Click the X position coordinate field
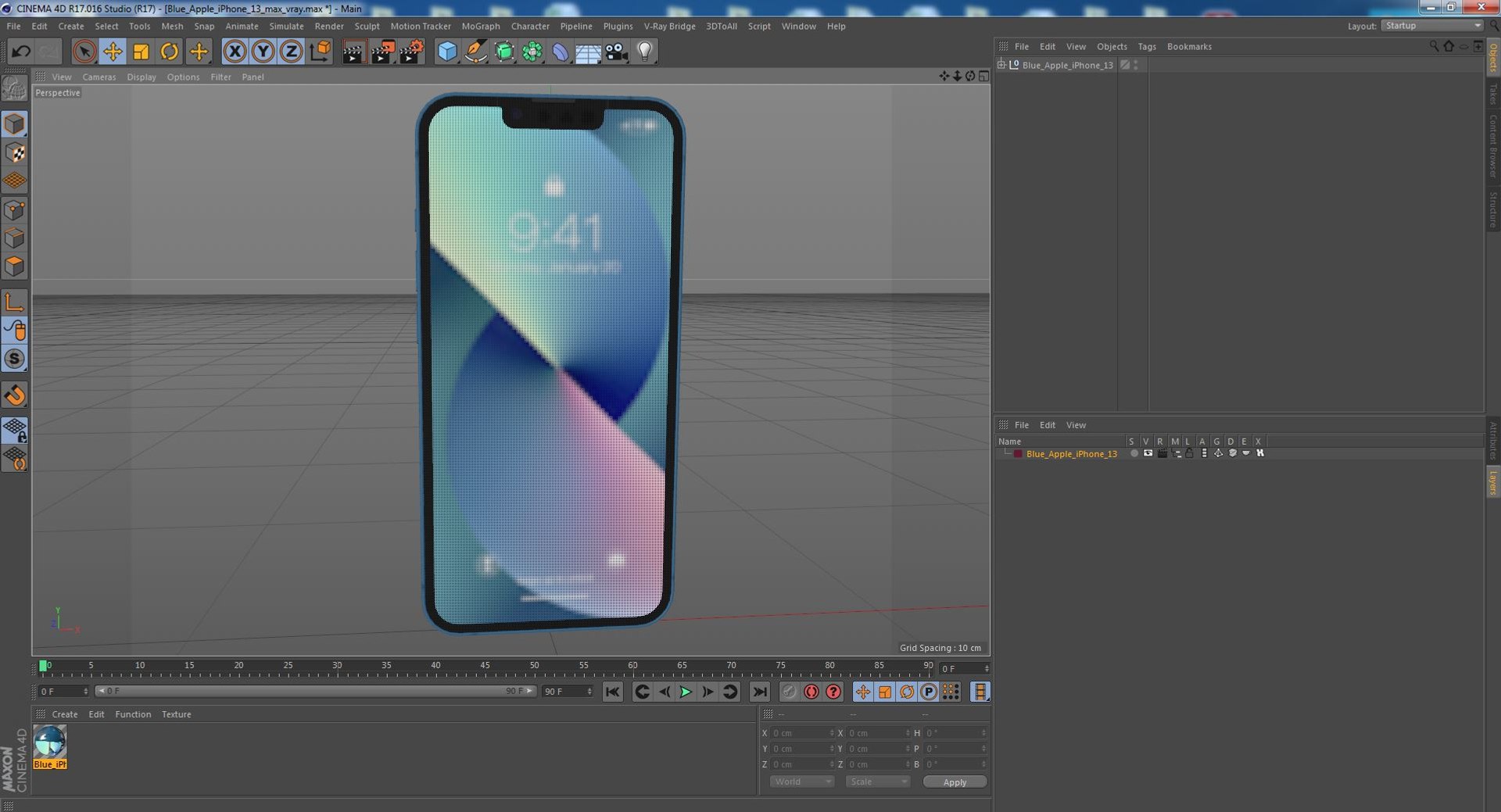Image resolution: width=1501 pixels, height=812 pixels. click(x=802, y=733)
